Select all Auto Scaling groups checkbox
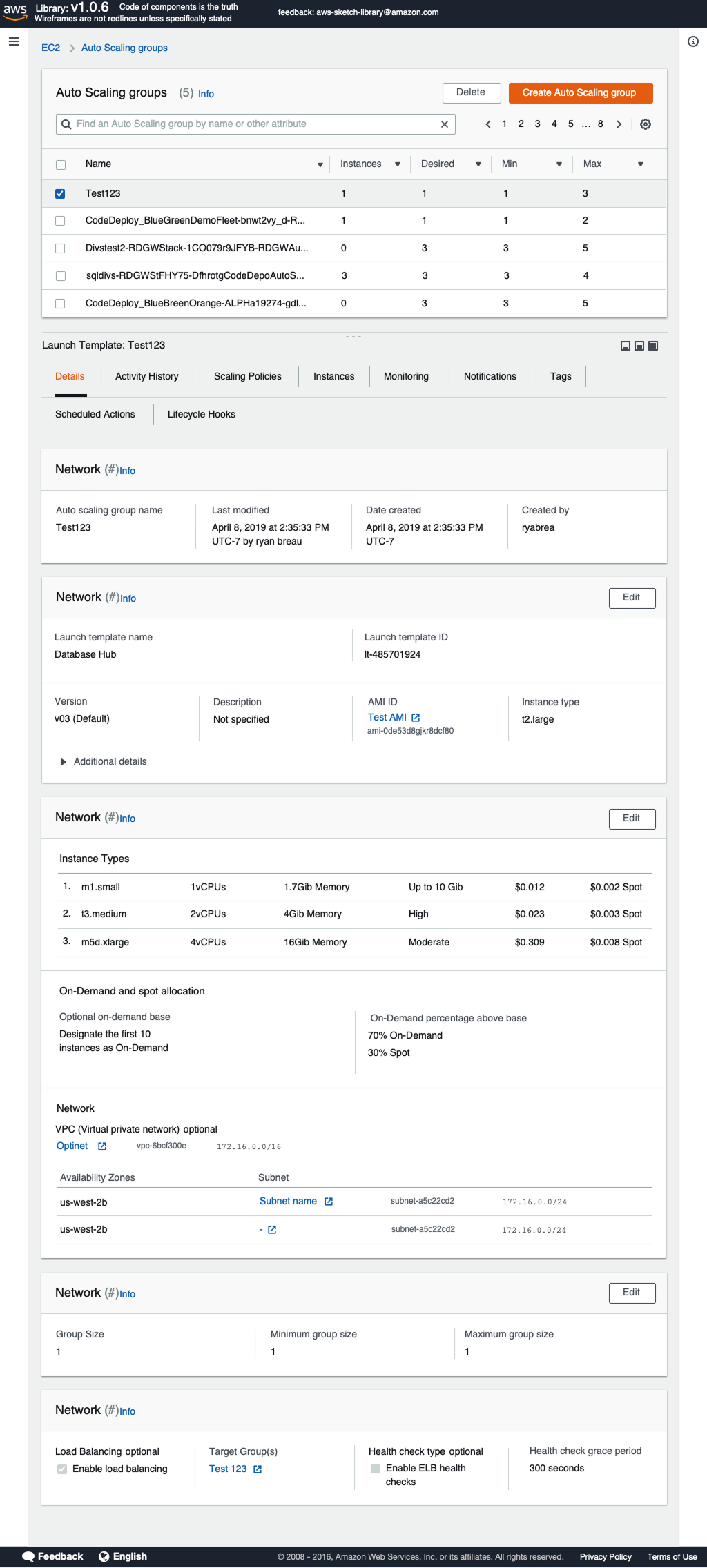Image resolution: width=707 pixels, height=1568 pixels. click(61, 165)
